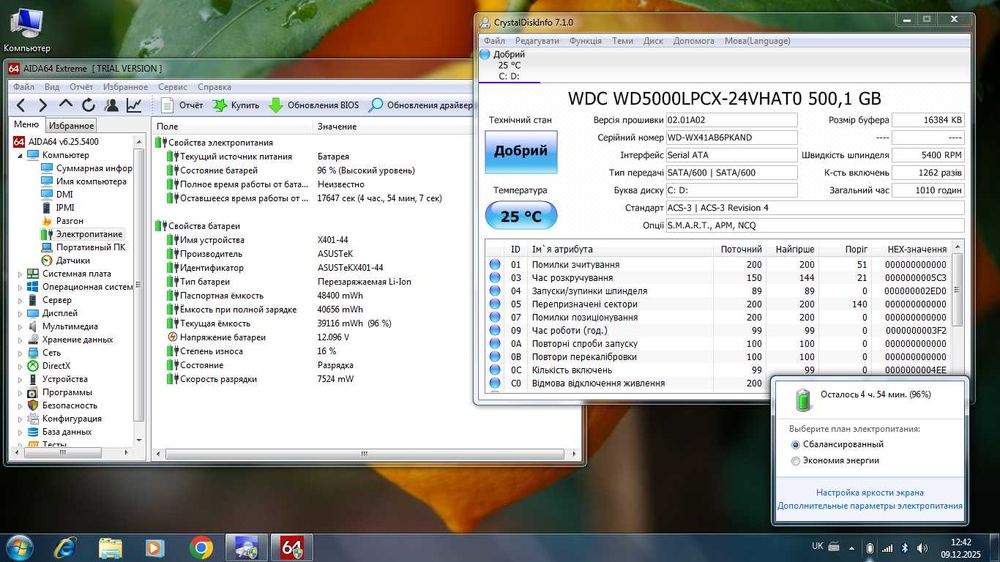Select the Экономия энергии power plan
Viewport: 1000px width, 562px height.
(x=835, y=461)
